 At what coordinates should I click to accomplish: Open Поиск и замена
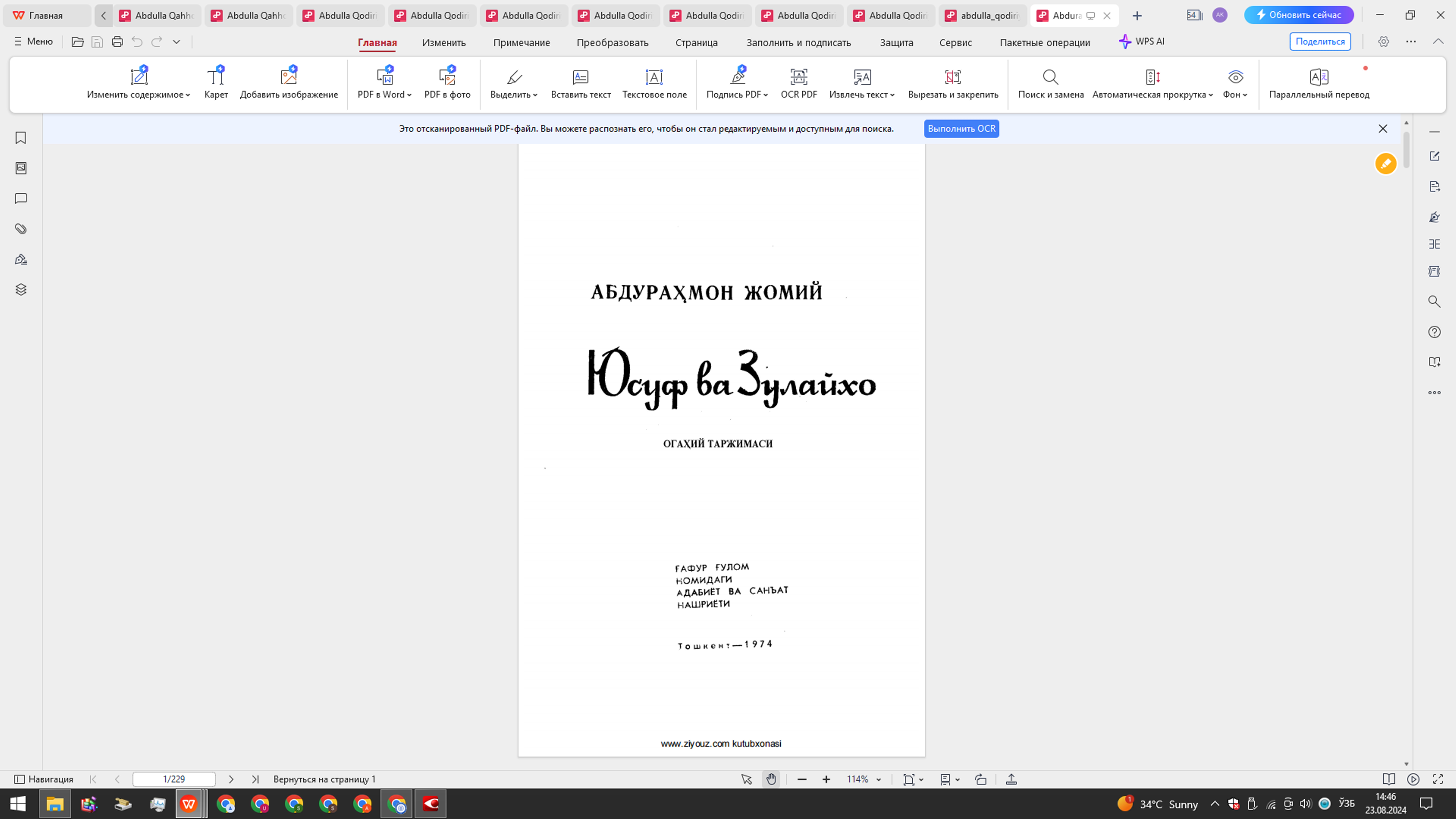pos(1050,83)
